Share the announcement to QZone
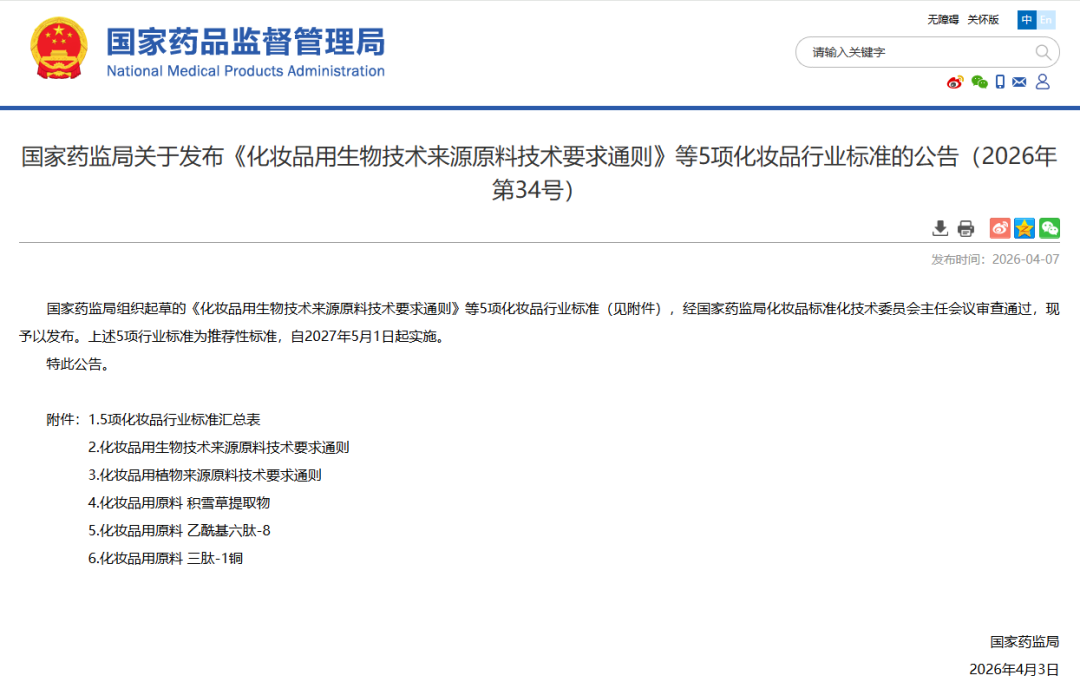Image resolution: width=1080 pixels, height=682 pixels. 1024,228
